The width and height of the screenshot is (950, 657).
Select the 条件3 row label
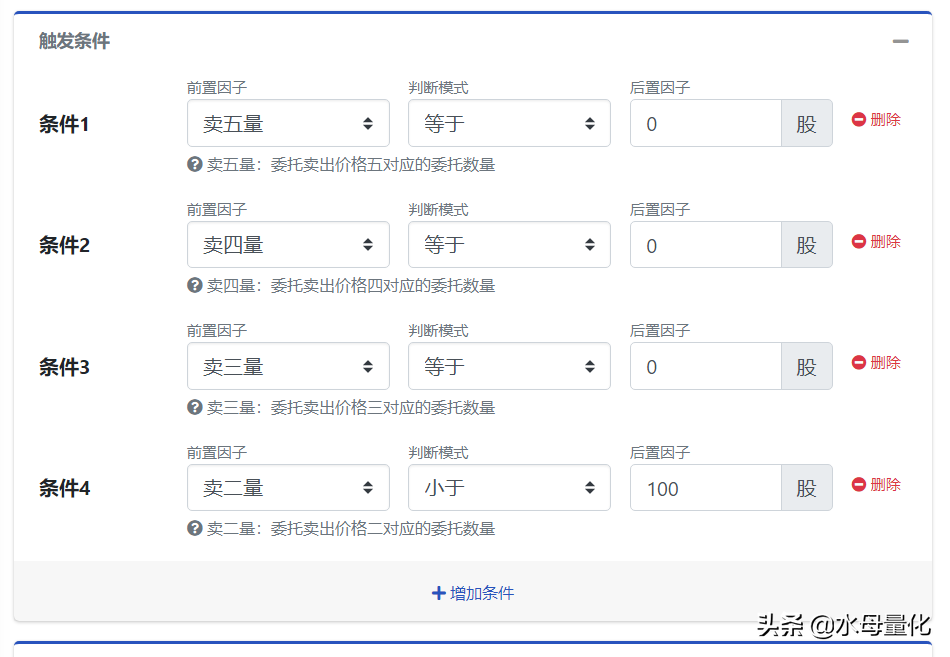tap(64, 367)
